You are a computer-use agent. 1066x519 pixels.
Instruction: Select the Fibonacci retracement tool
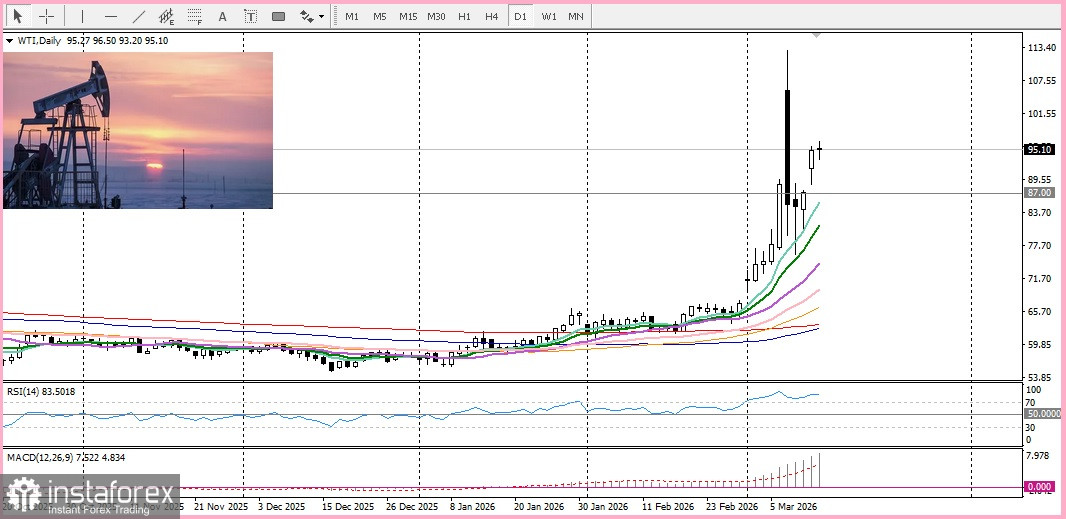pos(194,16)
